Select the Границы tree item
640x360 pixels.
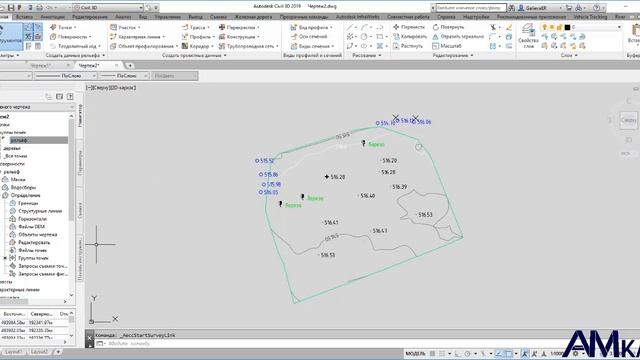pyautogui.click(x=28, y=203)
